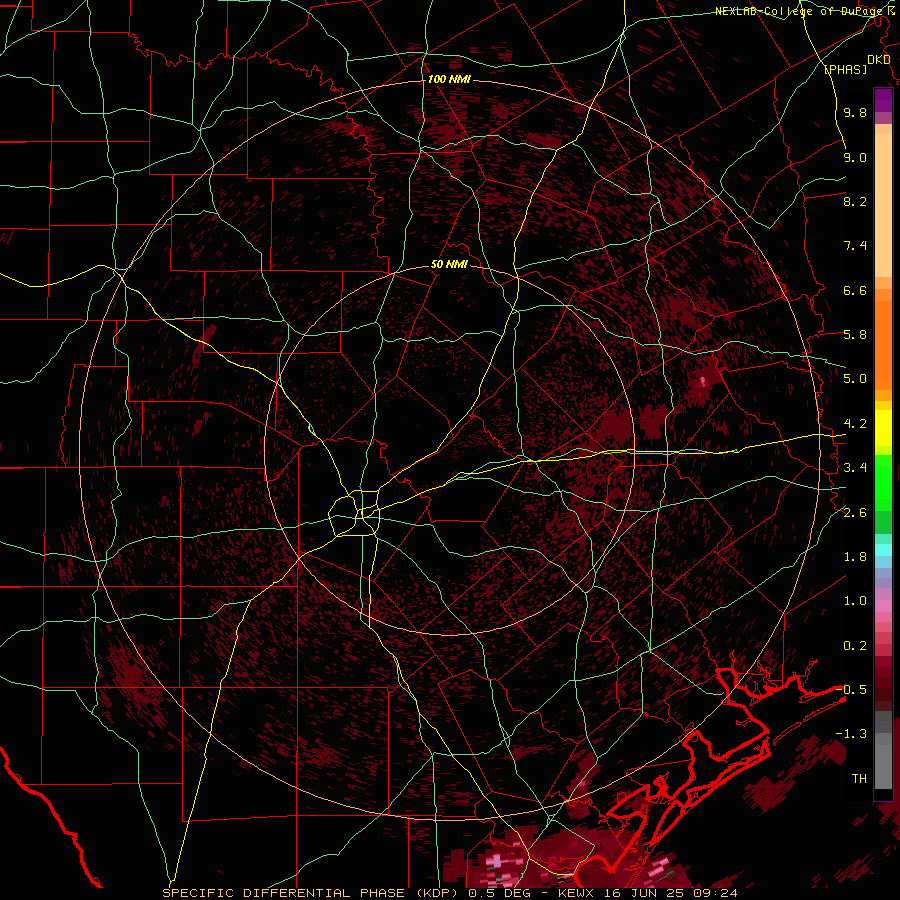The image size is (900, 900).
Task: Click the 0.2 scale value
Action: coord(855,646)
